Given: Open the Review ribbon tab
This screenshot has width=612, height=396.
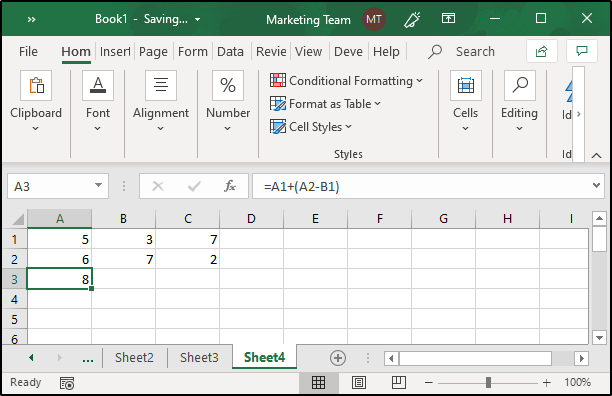Looking at the screenshot, I should click(271, 51).
